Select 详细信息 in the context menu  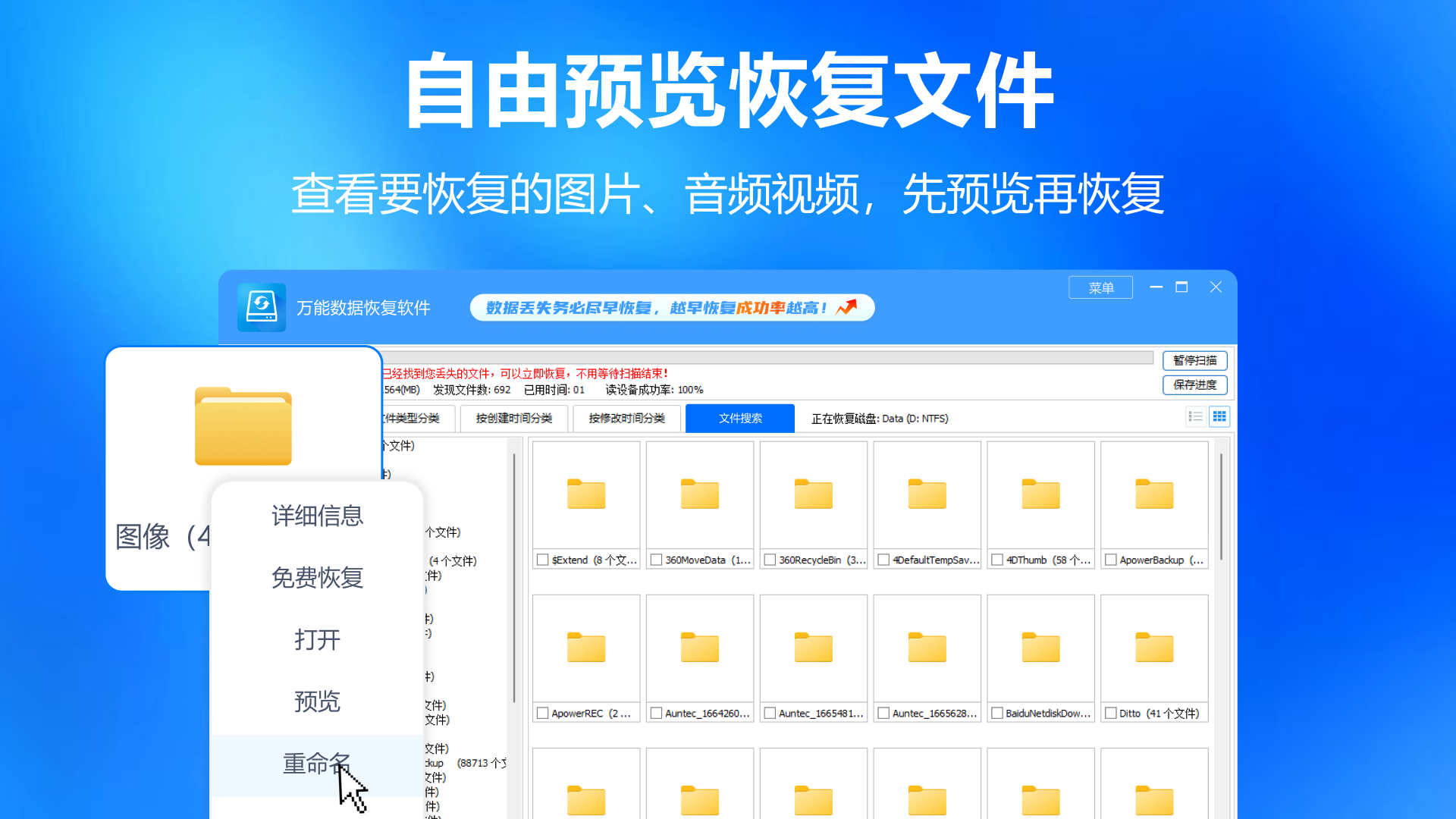point(317,516)
